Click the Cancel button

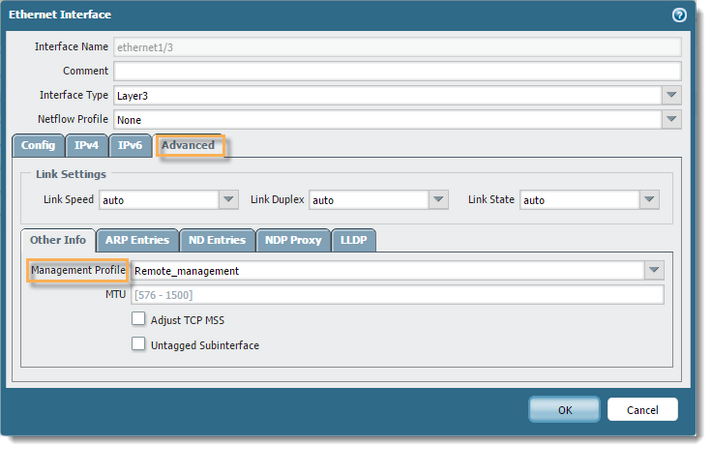pos(642,410)
